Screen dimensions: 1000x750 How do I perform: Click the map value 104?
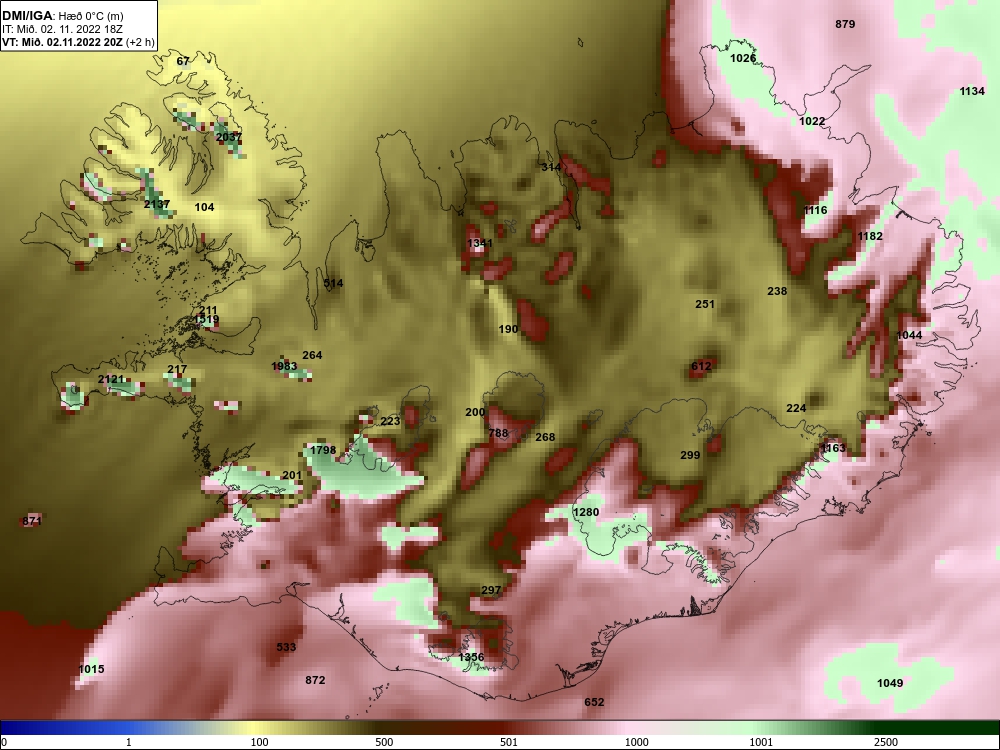point(204,207)
